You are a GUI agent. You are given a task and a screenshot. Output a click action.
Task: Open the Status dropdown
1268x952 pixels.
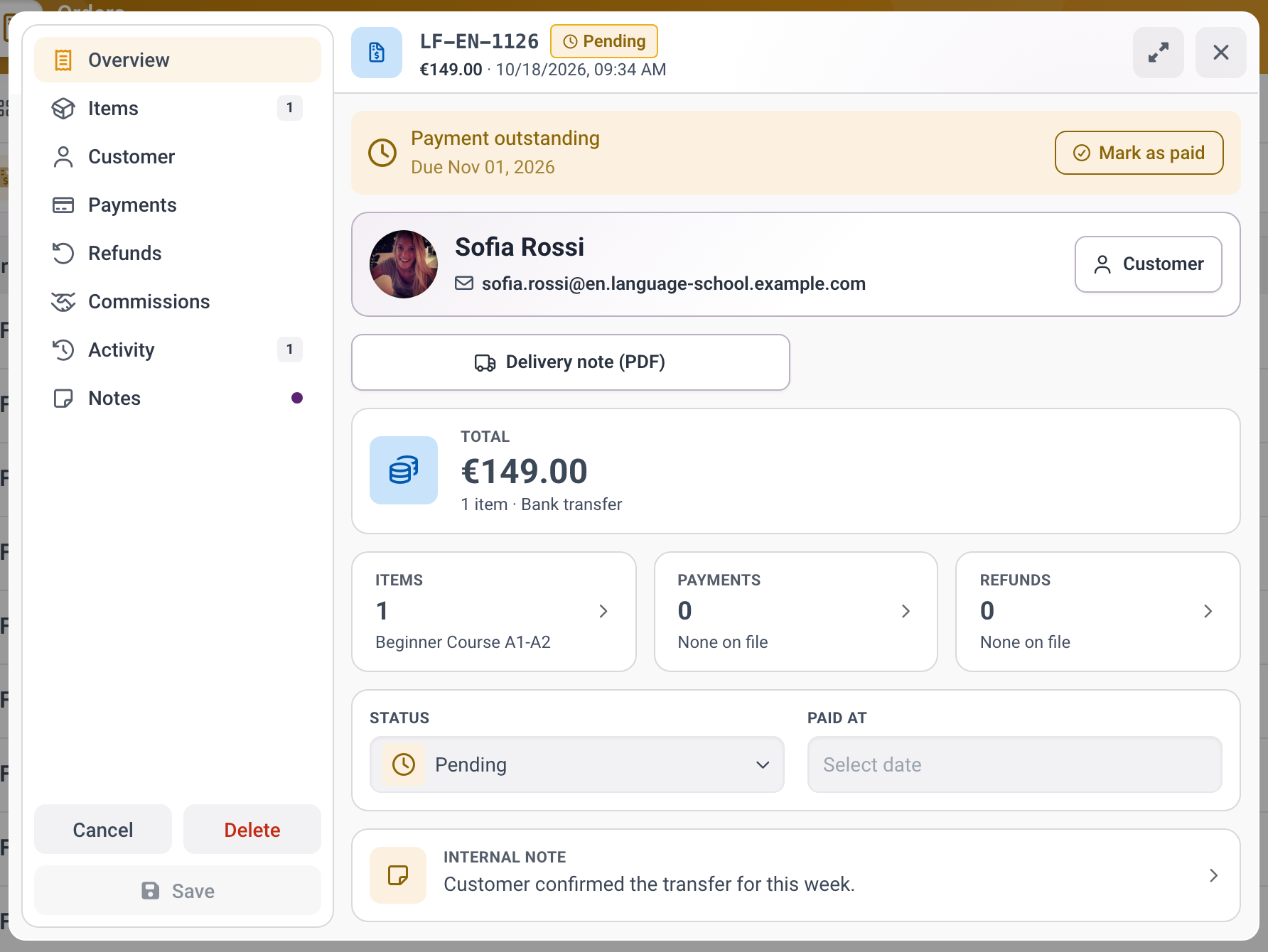577,764
